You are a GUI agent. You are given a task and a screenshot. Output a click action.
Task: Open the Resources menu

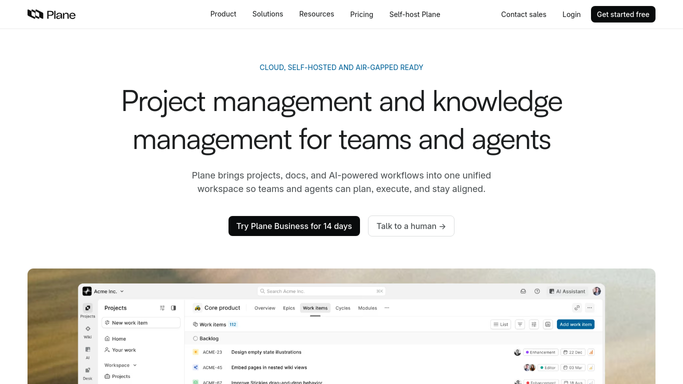(316, 14)
